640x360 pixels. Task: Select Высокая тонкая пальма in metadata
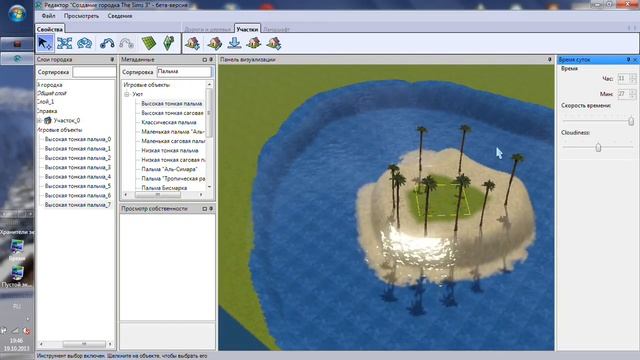(171, 104)
